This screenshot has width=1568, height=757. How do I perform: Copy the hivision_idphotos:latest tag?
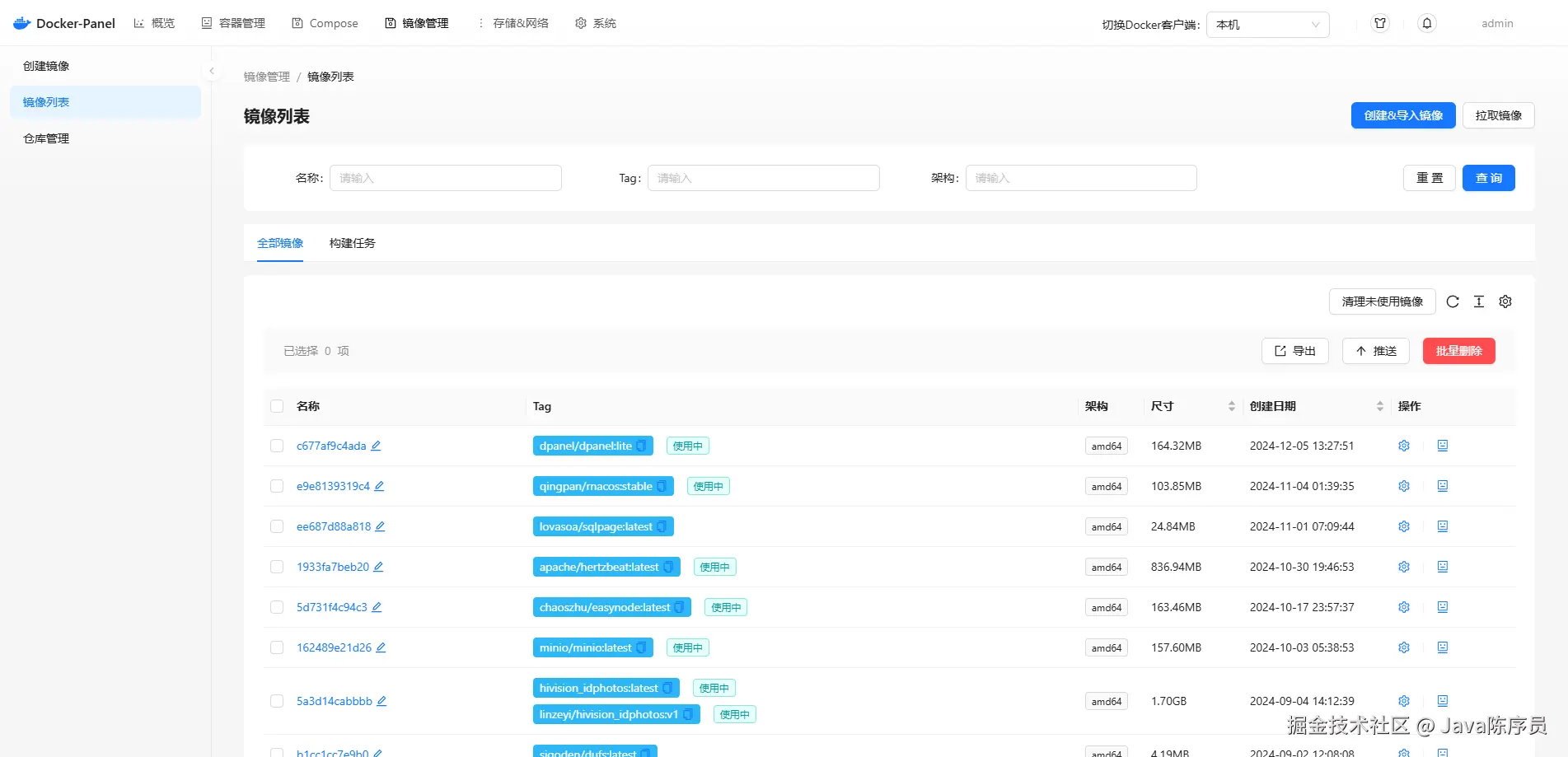point(667,688)
